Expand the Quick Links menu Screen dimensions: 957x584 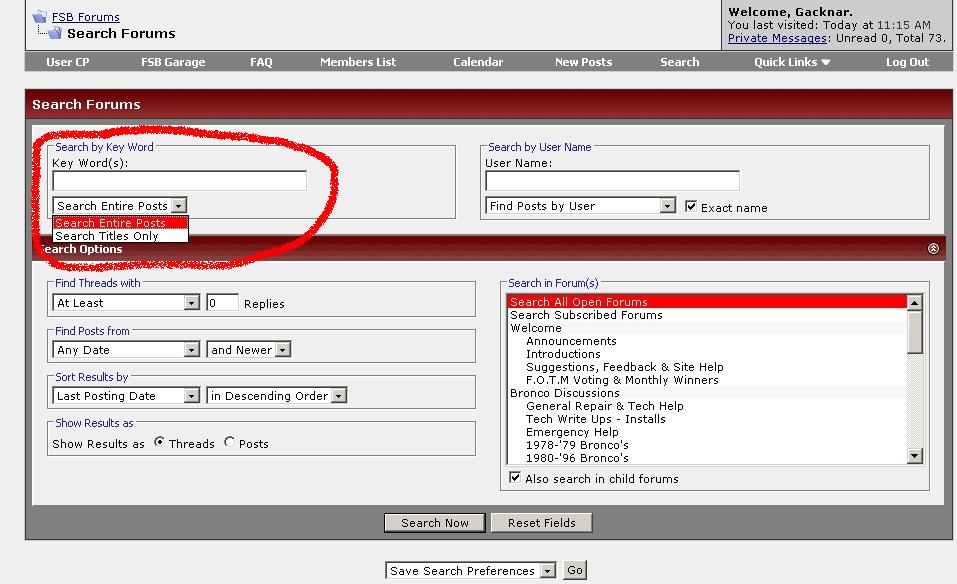point(792,62)
